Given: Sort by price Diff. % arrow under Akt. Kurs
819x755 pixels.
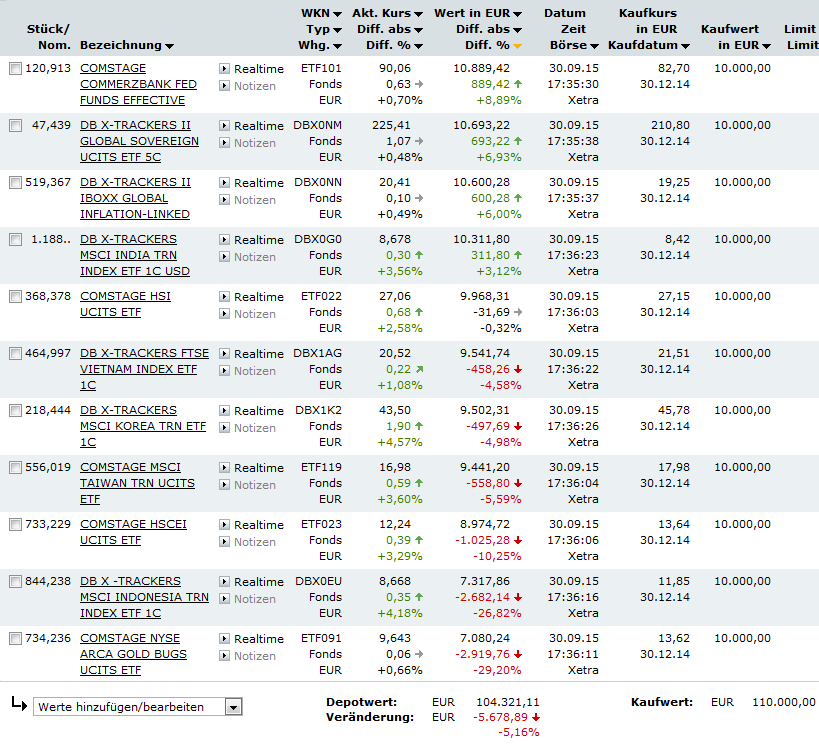Looking at the screenshot, I should pos(418,47).
